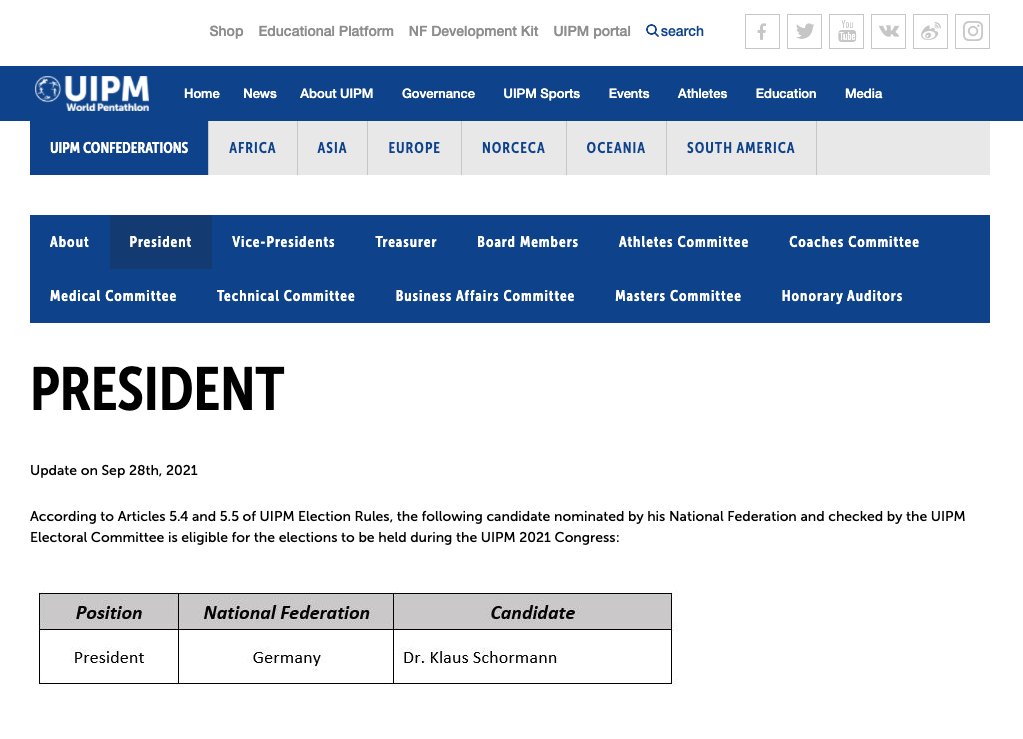The width and height of the screenshot is (1023, 739).
Task: Open the Masters Committee tab
Action: (x=678, y=296)
